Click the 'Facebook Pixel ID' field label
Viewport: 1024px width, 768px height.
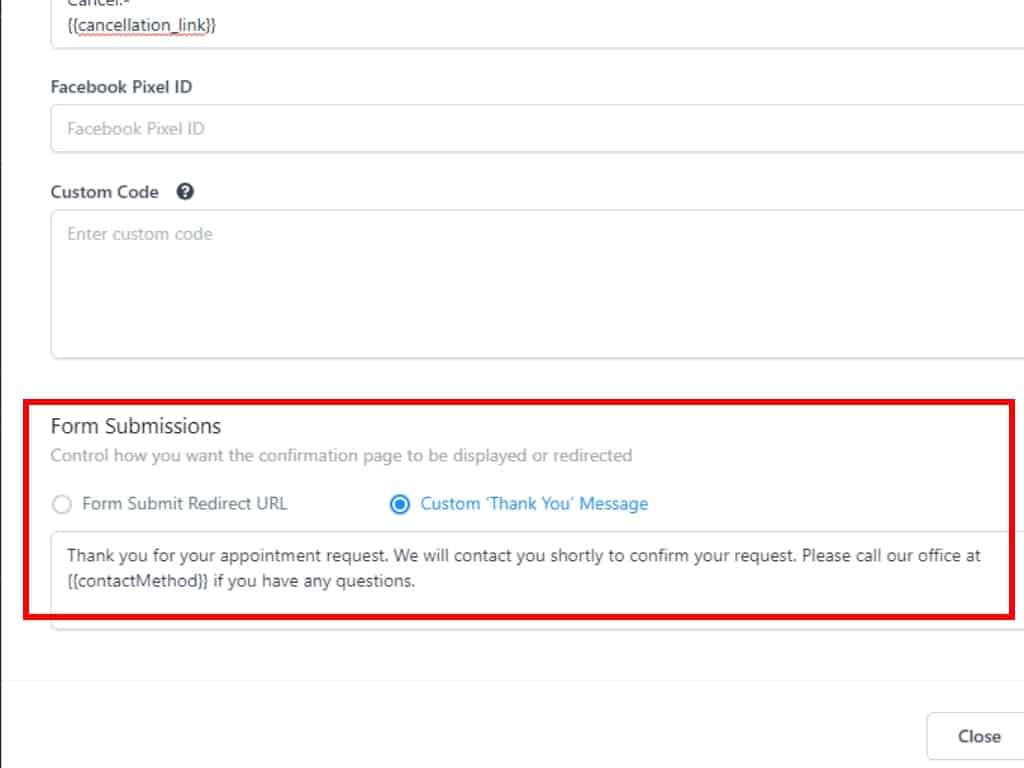(x=121, y=87)
